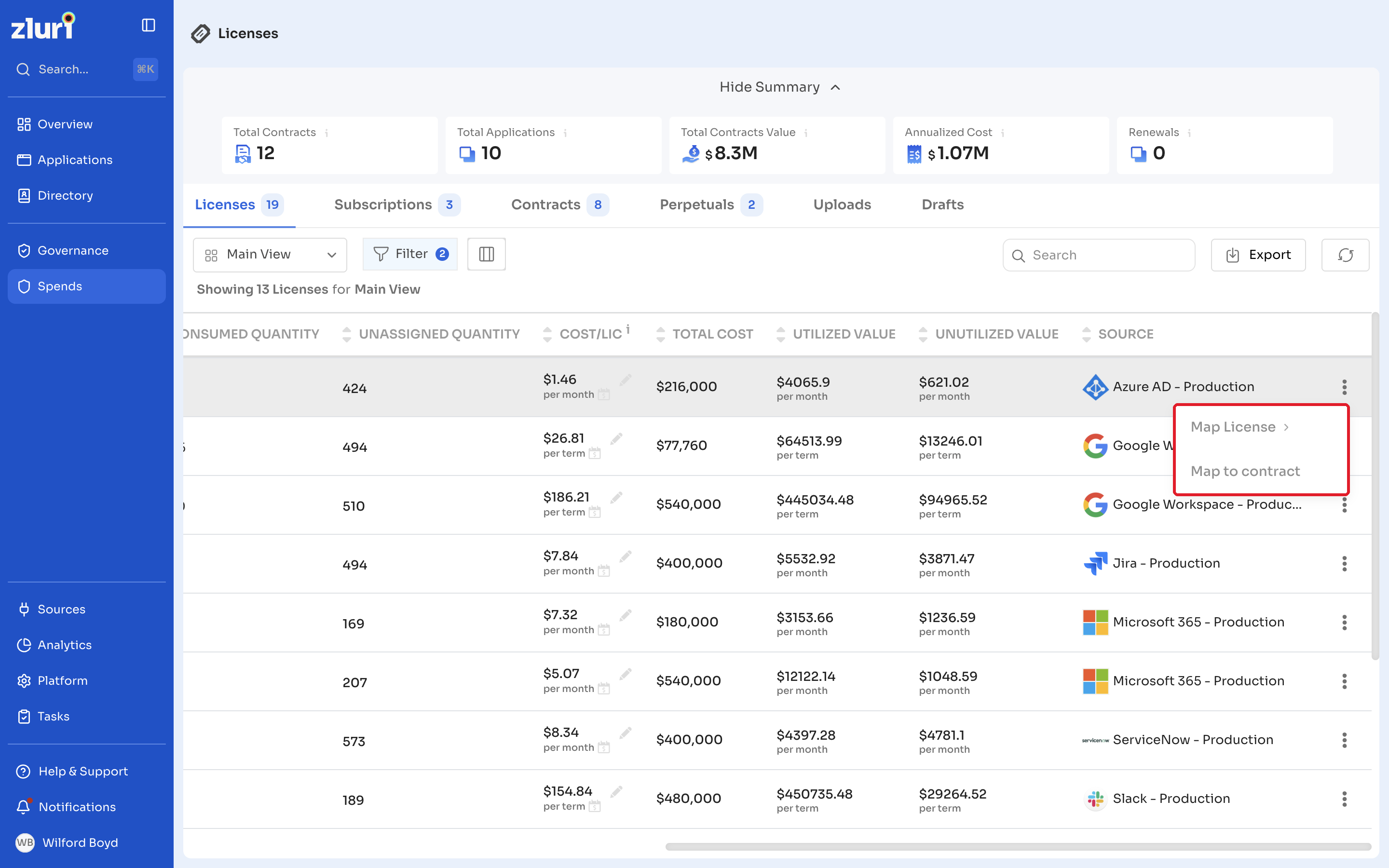Viewport: 1389px width, 868px height.
Task: Edit the $7.84 cost with pencil icon
Action: coord(626,556)
